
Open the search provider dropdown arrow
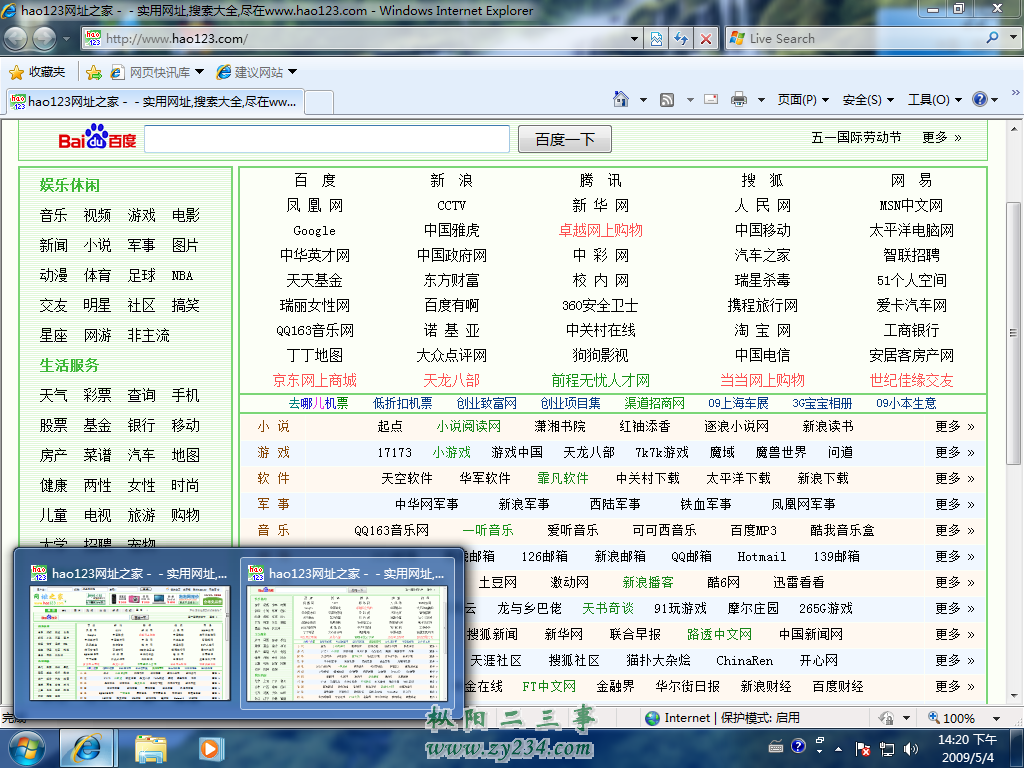click(x=1013, y=38)
